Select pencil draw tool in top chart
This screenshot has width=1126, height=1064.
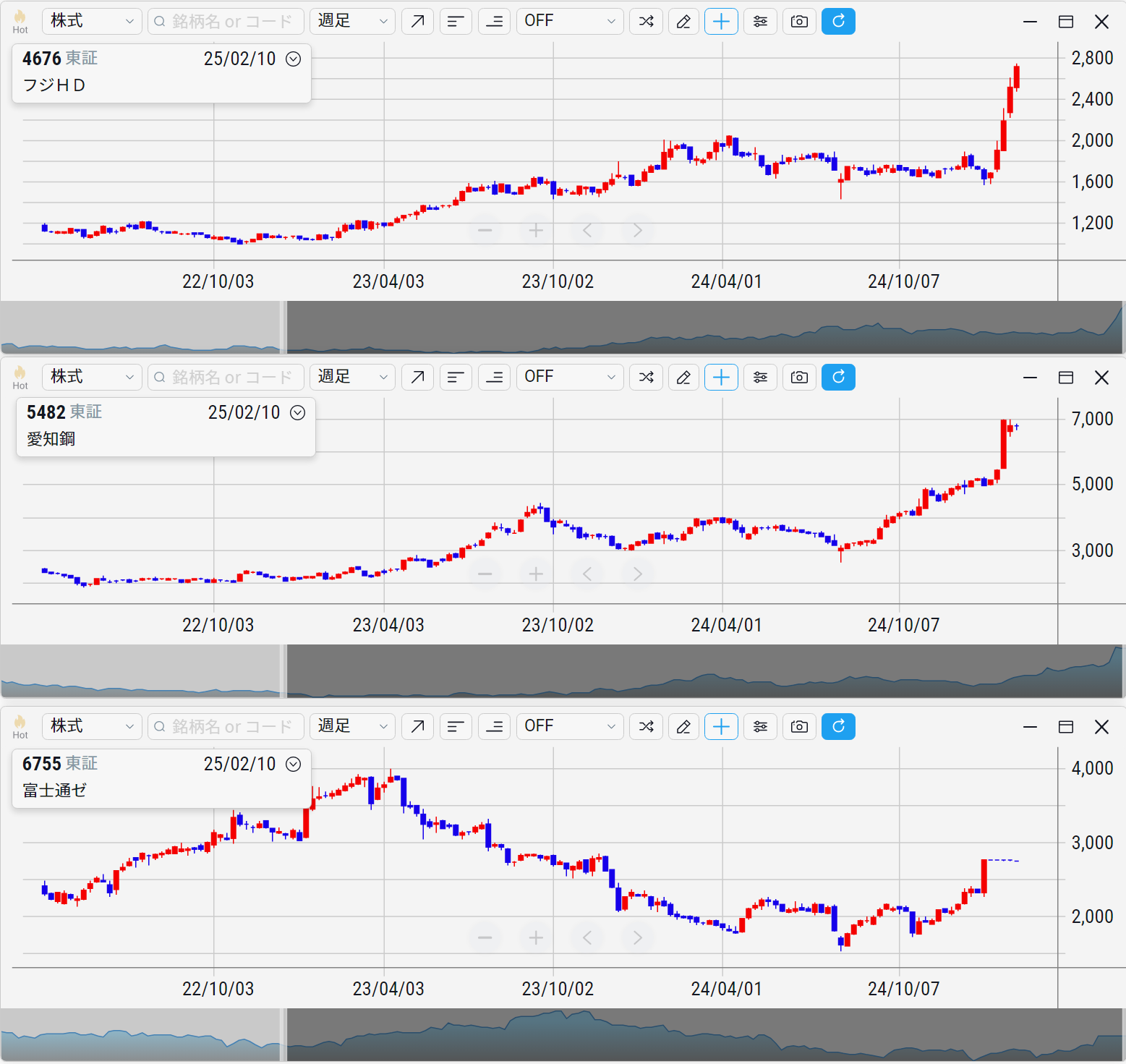pyautogui.click(x=683, y=21)
